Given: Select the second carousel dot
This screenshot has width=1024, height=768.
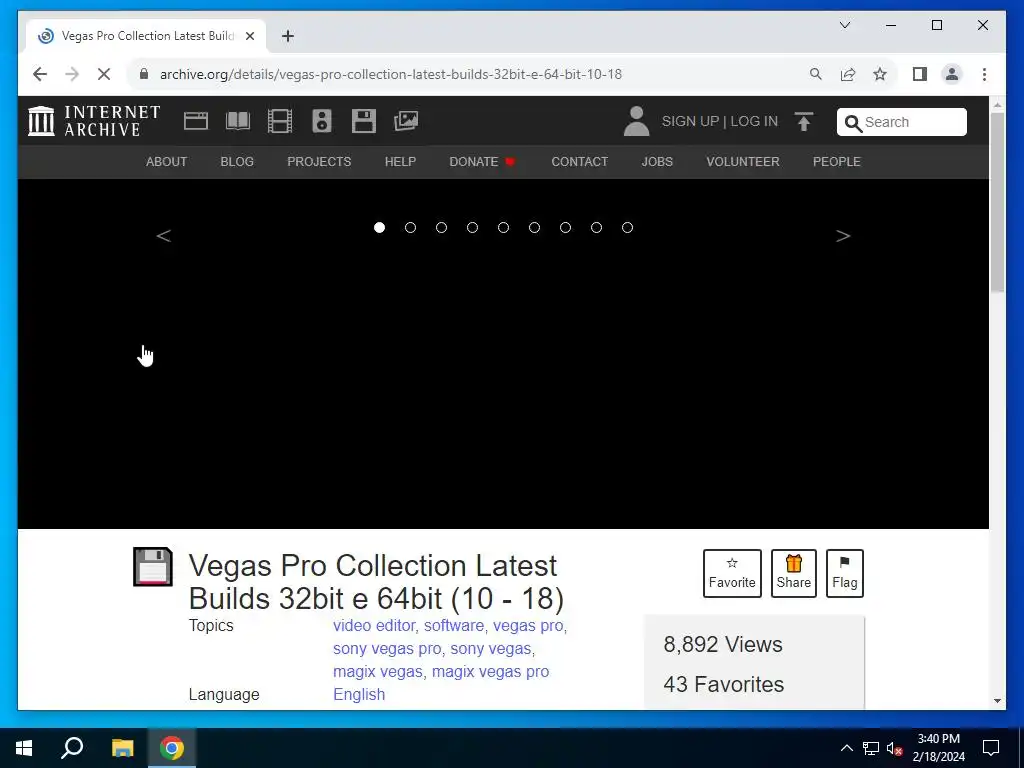Looking at the screenshot, I should 410,227.
